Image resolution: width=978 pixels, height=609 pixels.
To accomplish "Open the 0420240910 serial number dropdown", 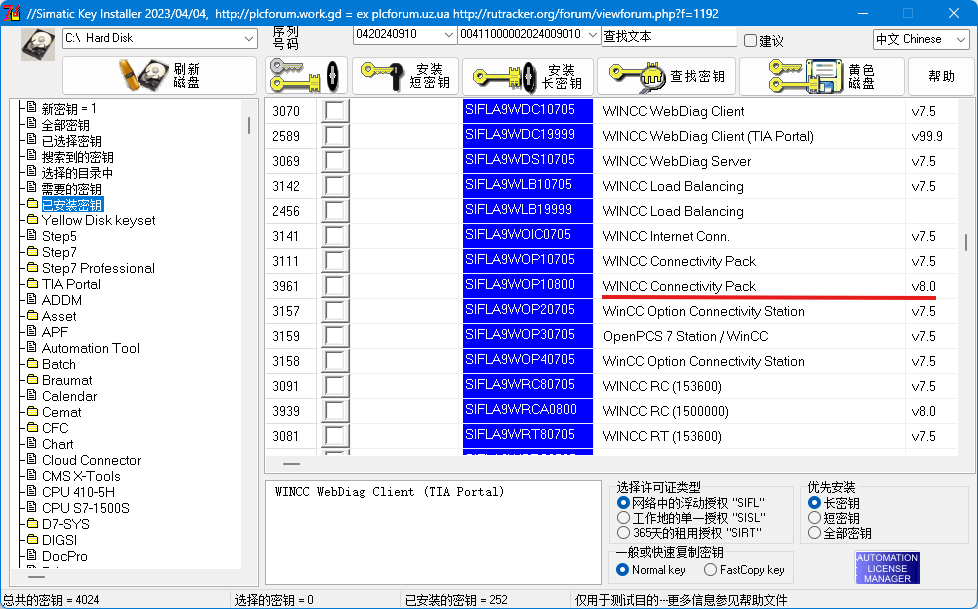I will 404,34.
